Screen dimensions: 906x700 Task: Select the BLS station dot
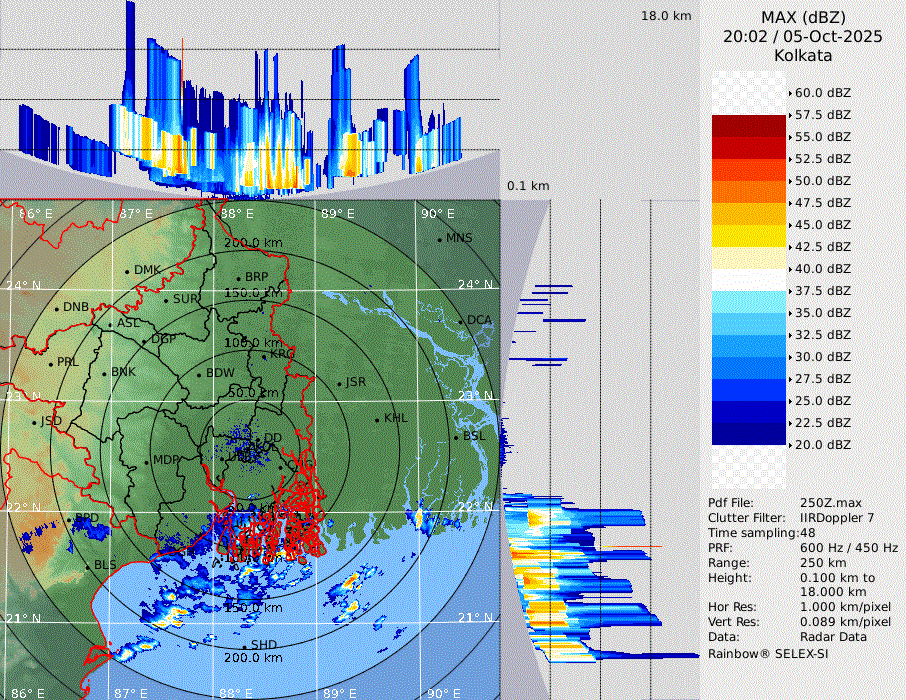tap(87, 567)
